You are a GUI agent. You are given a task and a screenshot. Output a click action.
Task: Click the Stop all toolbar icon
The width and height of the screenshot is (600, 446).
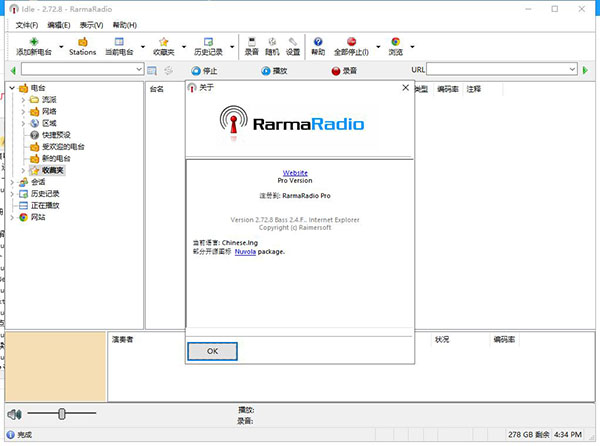coord(351,42)
